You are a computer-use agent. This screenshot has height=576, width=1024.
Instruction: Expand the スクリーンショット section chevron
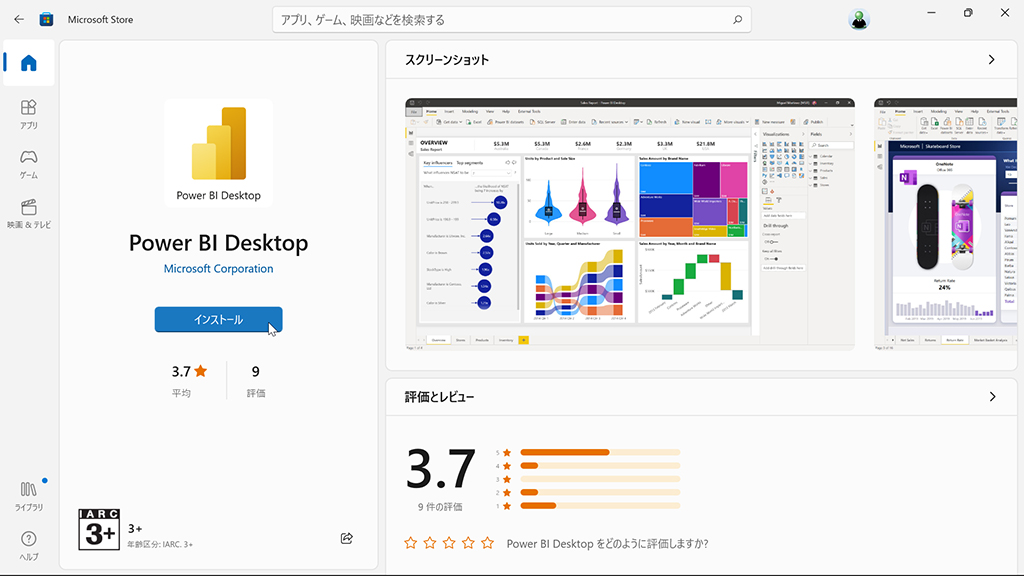click(x=991, y=59)
